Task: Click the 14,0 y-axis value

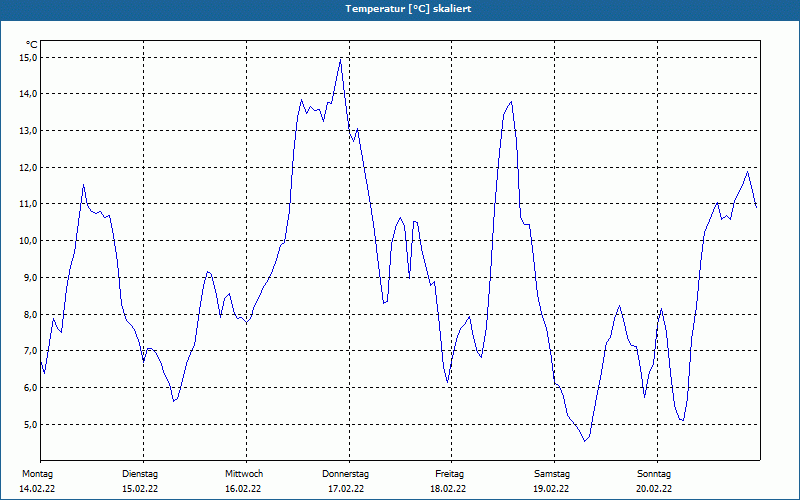Action: pos(28,94)
